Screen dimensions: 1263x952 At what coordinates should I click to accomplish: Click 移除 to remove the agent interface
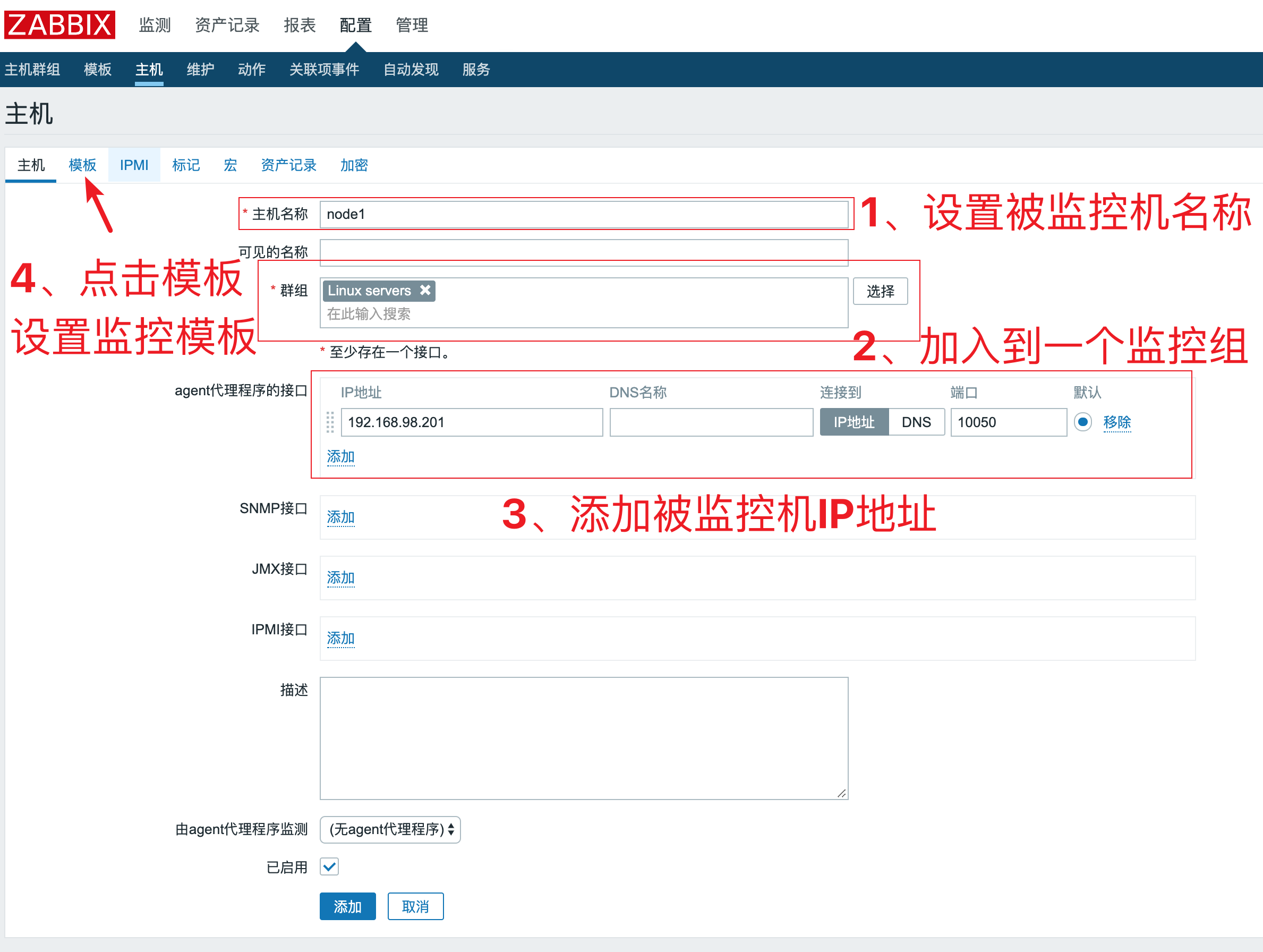pos(1117,422)
